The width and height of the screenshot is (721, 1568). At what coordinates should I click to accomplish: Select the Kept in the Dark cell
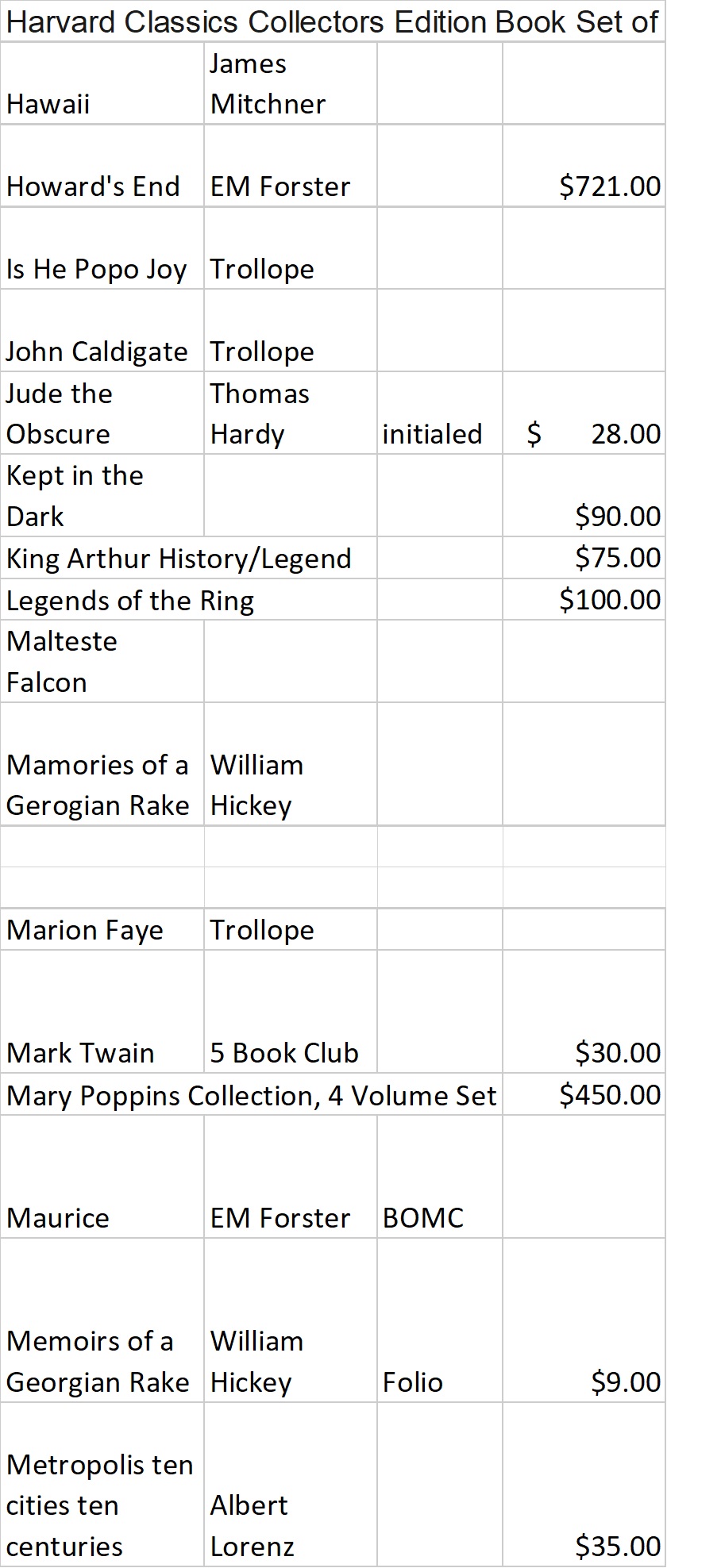(x=102, y=496)
